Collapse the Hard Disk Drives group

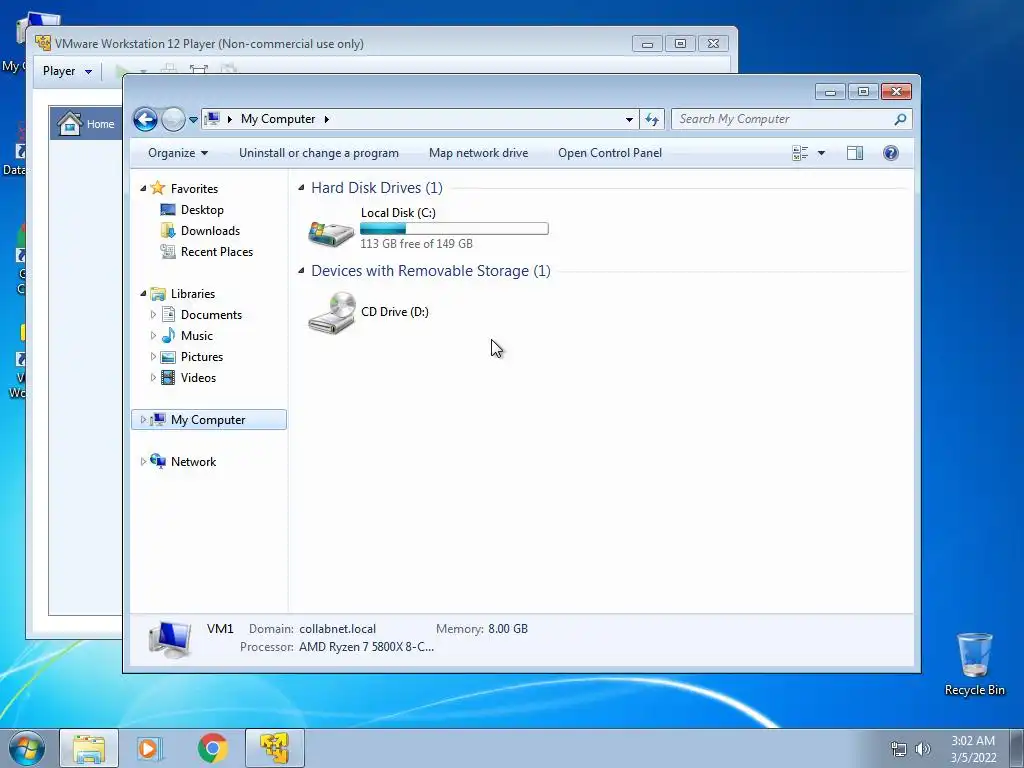click(301, 188)
